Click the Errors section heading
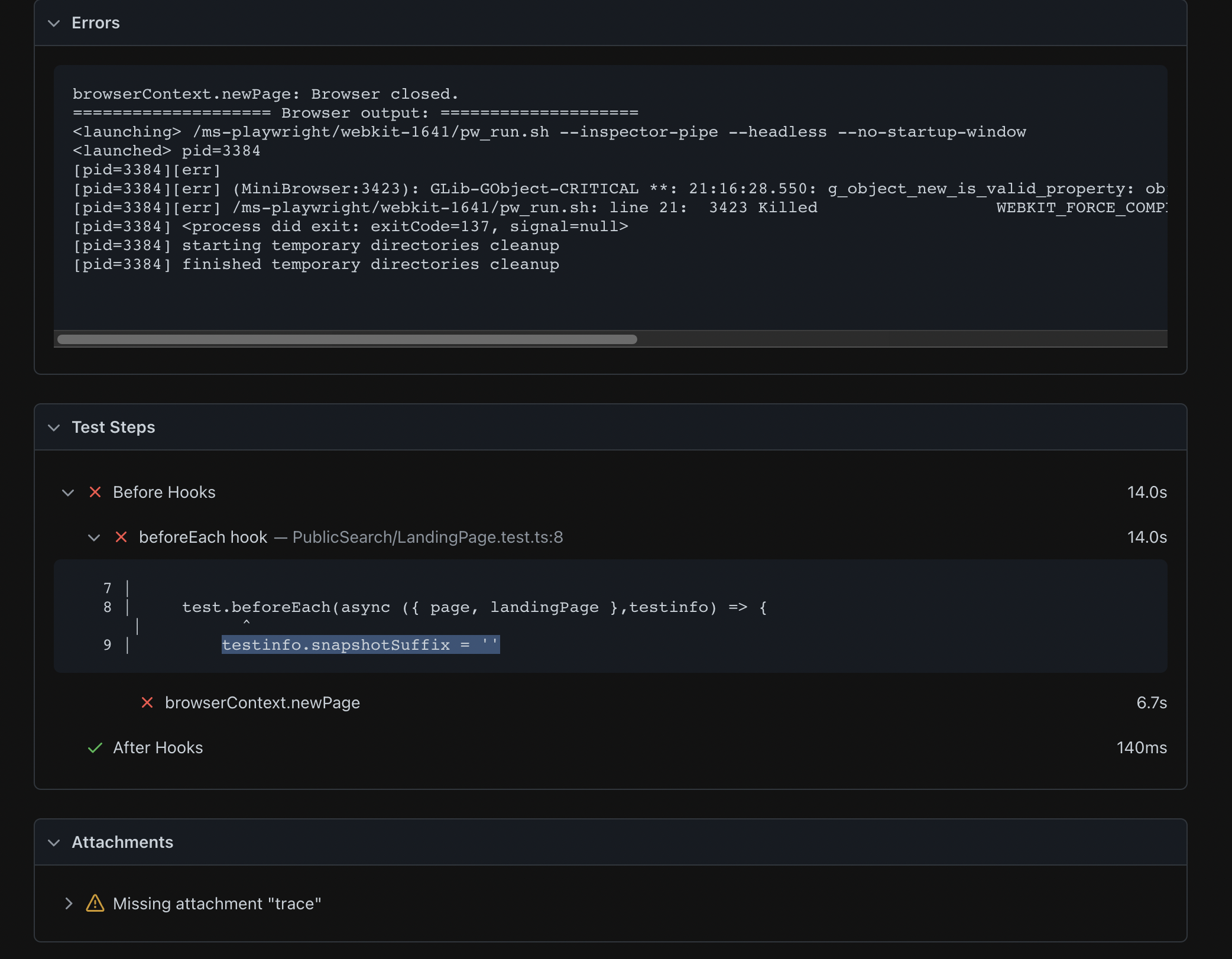 click(96, 23)
